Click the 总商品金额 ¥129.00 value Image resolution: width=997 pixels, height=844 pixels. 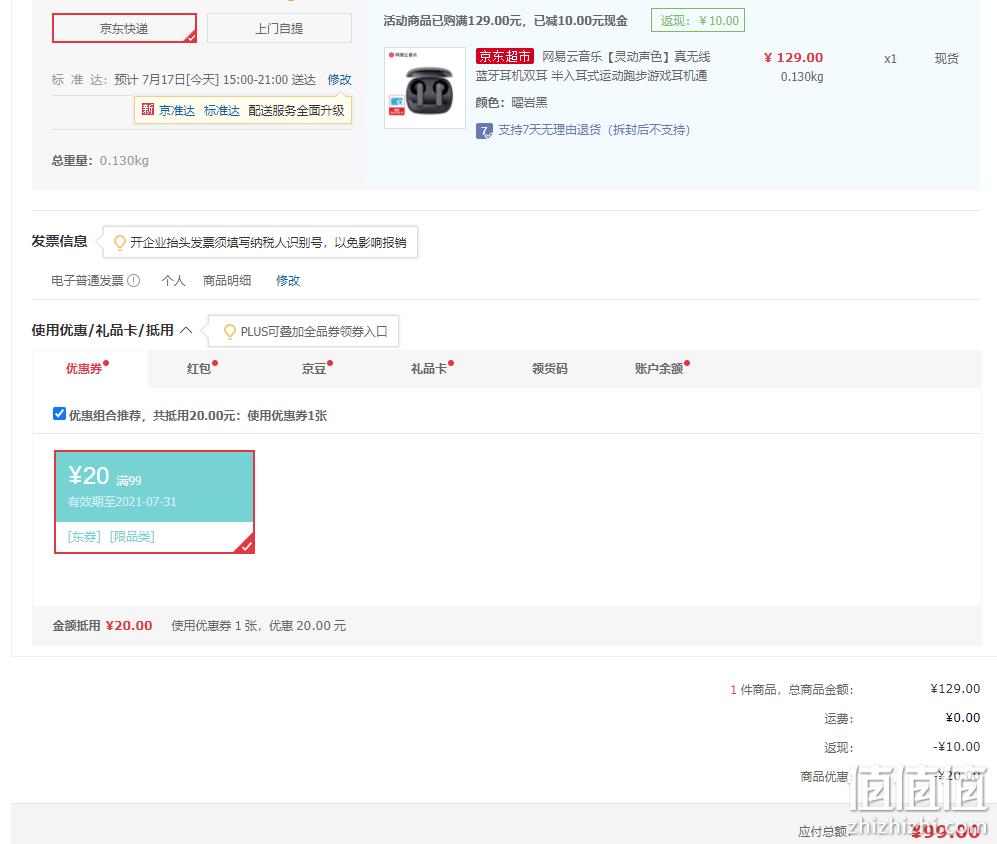pos(955,689)
